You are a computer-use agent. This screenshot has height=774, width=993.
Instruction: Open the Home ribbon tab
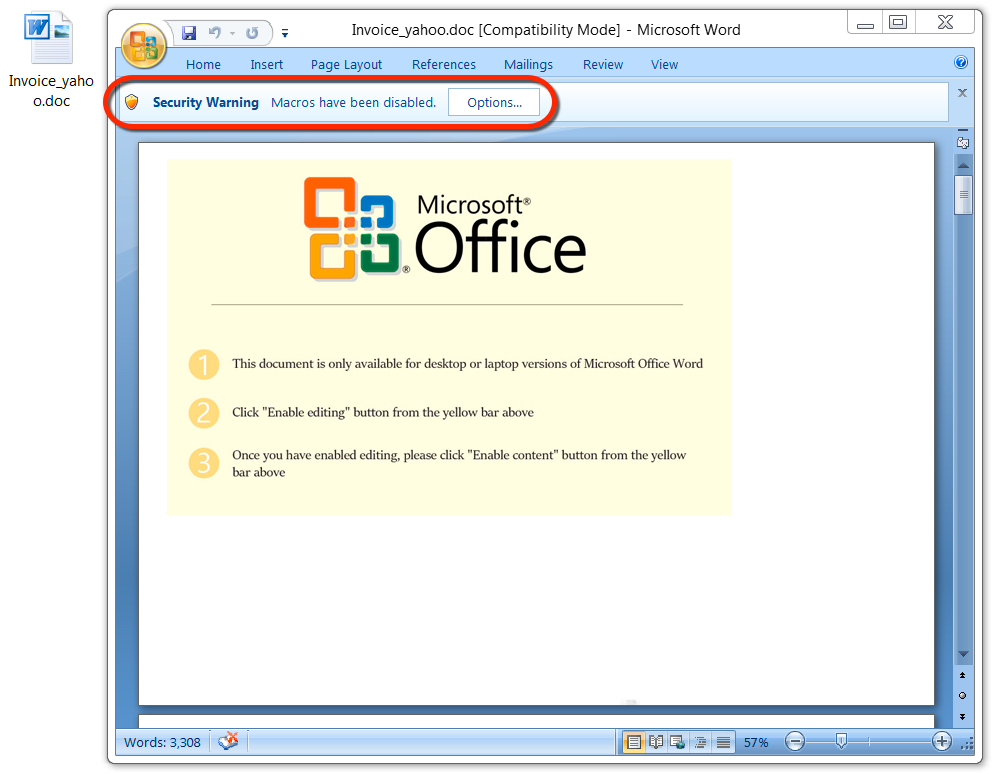[203, 65]
